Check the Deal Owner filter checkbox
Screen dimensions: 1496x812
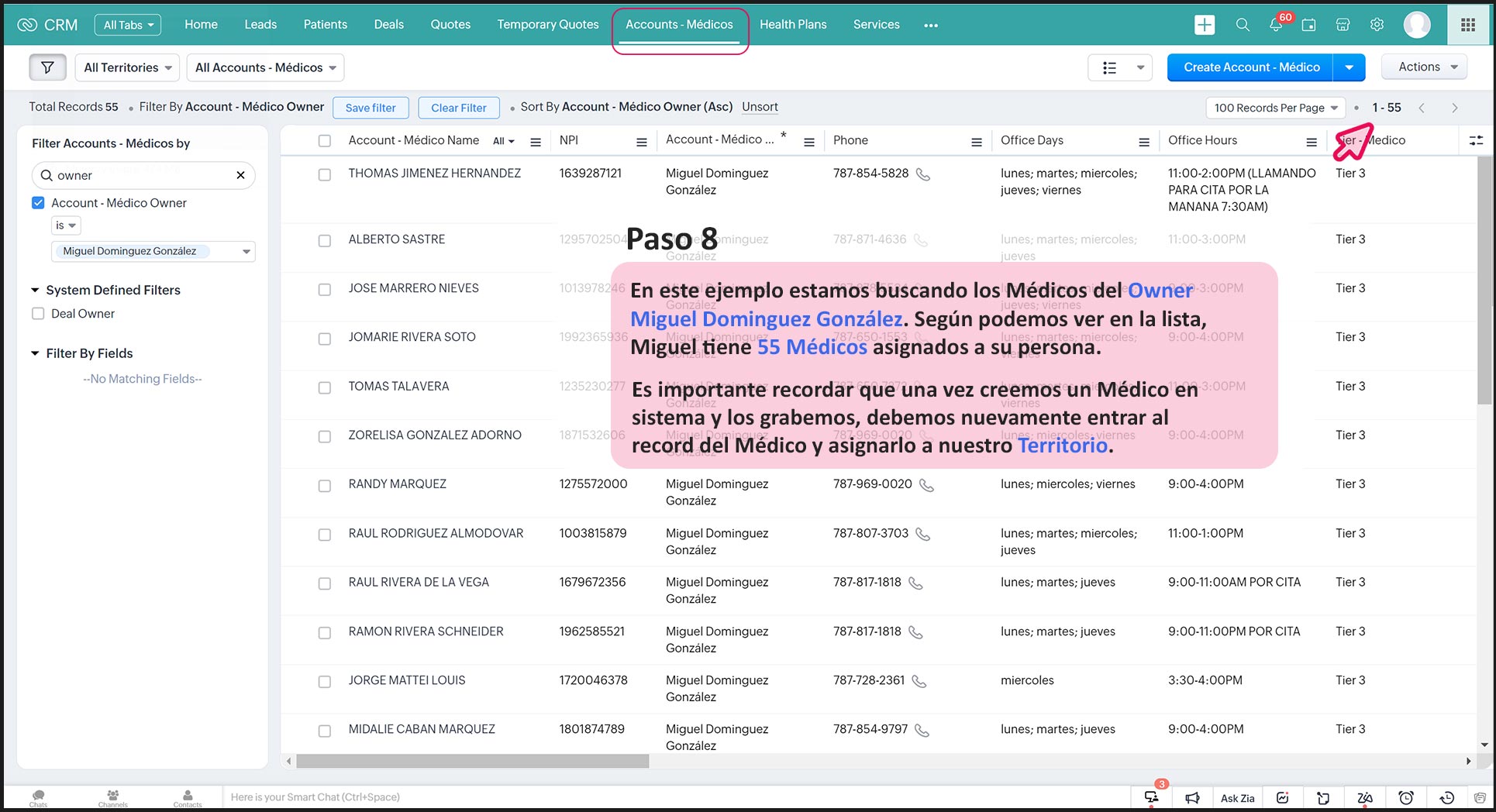pos(38,314)
